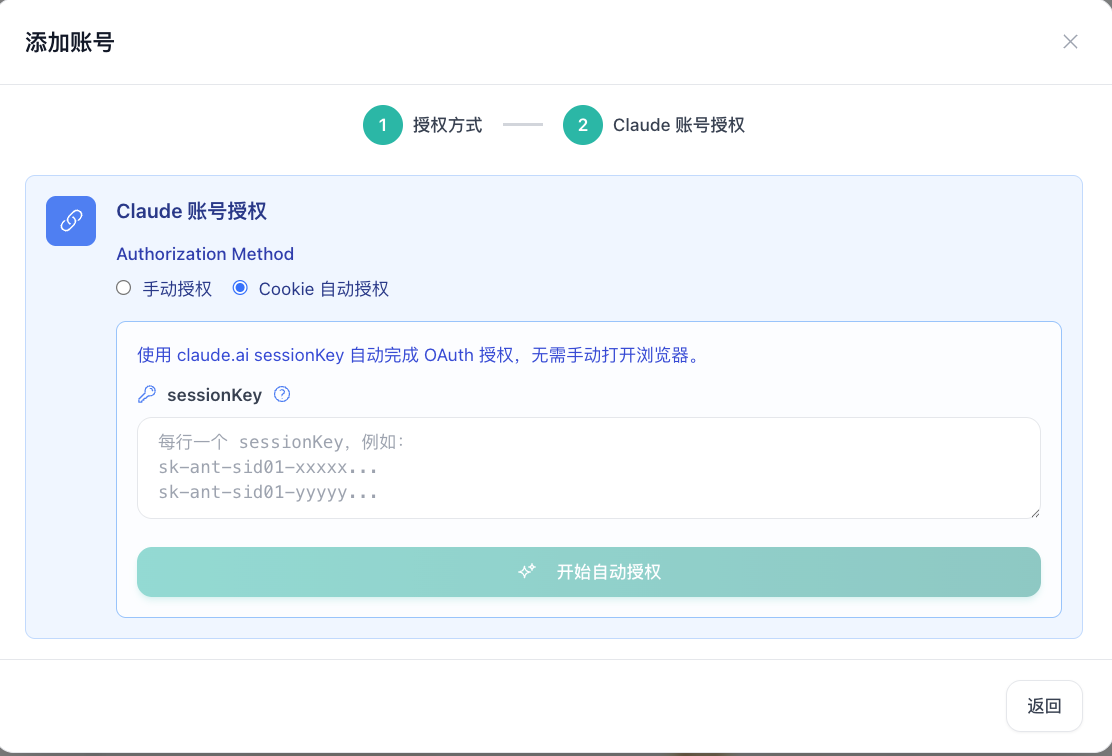Click the key icon next to sessionKey
This screenshot has width=1112, height=756.
point(147,394)
